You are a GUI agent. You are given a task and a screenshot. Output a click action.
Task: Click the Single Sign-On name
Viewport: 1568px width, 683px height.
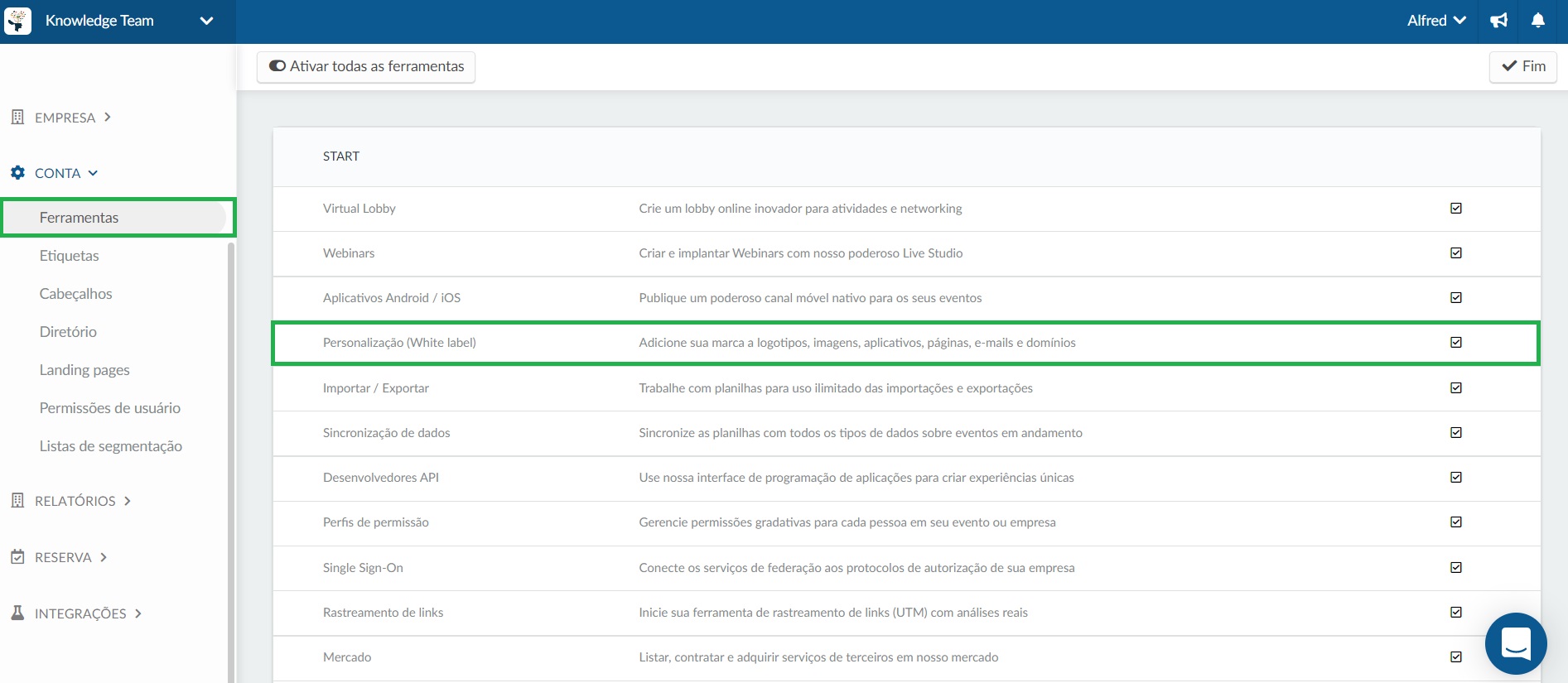point(363,568)
